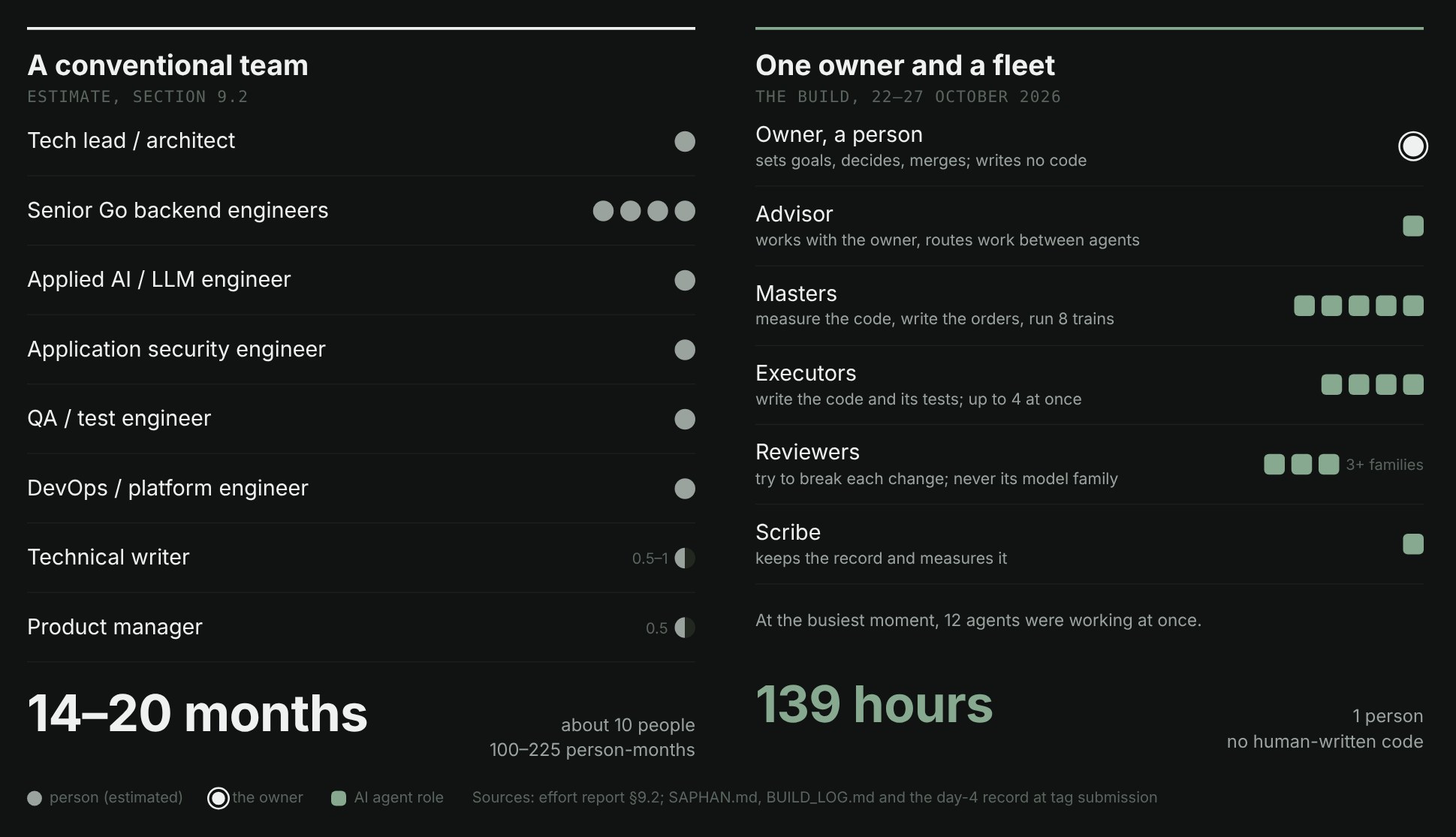Click the DevOps / platform engineer dot
This screenshot has width=1456, height=837.
tap(684, 489)
